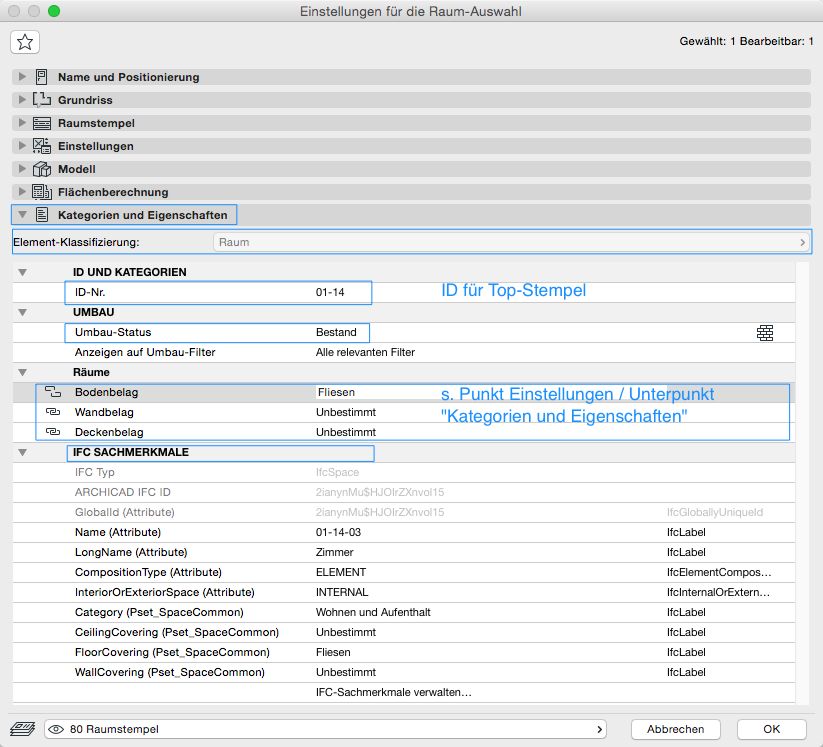Toggle the link icon beside Deckenbelag
This screenshot has height=747, width=823.
(53, 432)
